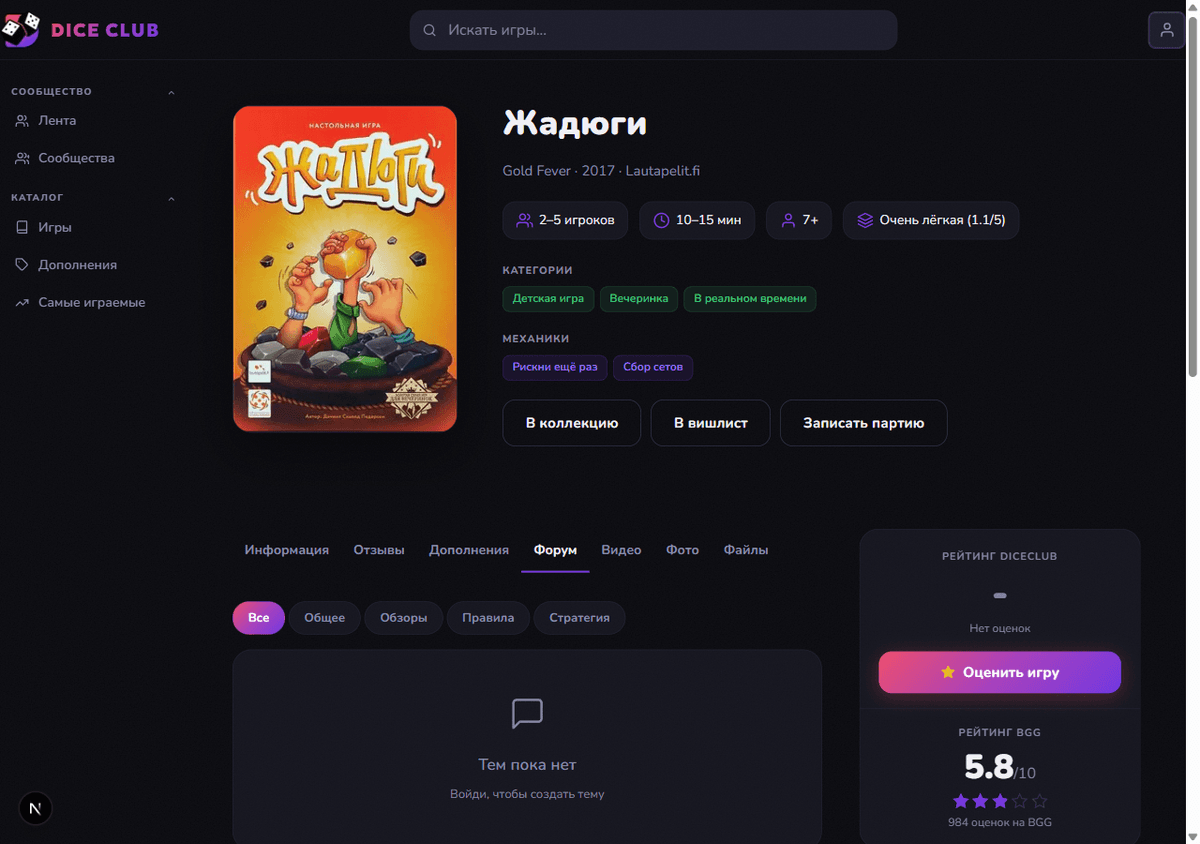Image resolution: width=1200 pixels, height=844 pixels.
Task: Click the 984 оценок на BGG text
Action: [x=1000, y=823]
